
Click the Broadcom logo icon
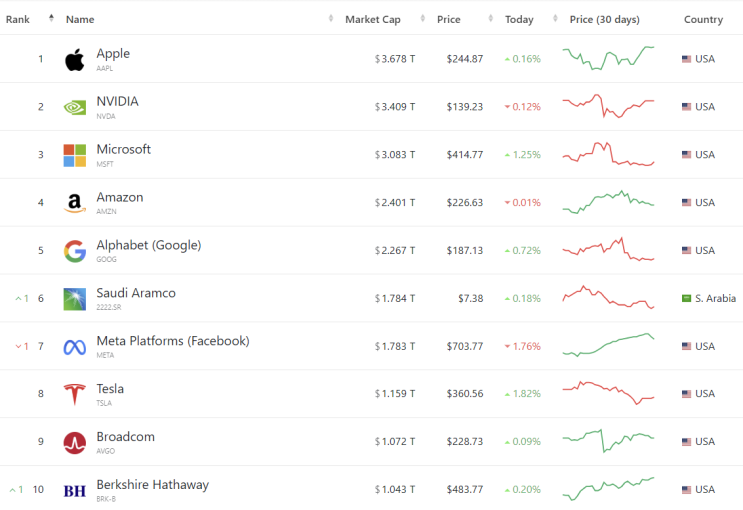click(75, 442)
